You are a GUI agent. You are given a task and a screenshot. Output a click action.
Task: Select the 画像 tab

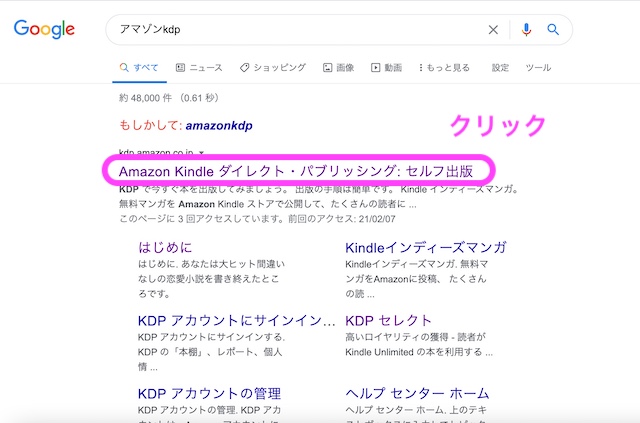pos(338,68)
